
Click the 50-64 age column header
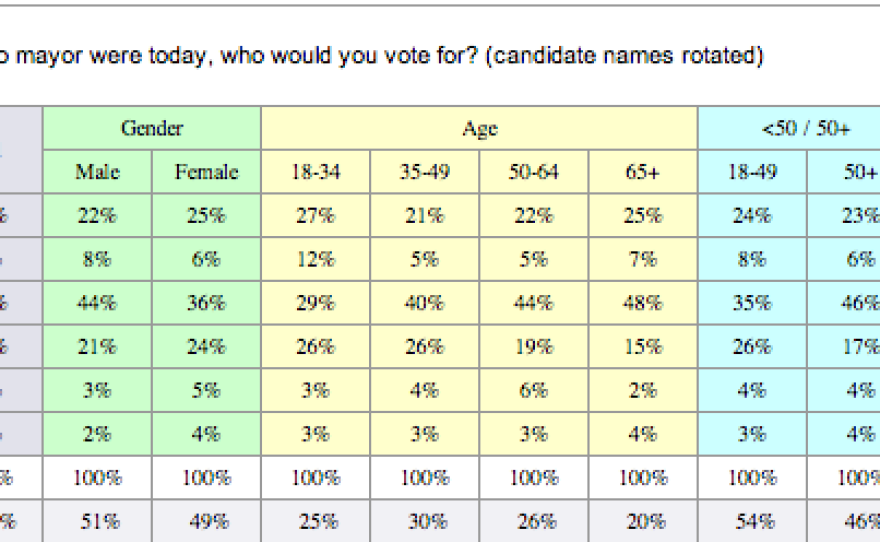(x=533, y=172)
